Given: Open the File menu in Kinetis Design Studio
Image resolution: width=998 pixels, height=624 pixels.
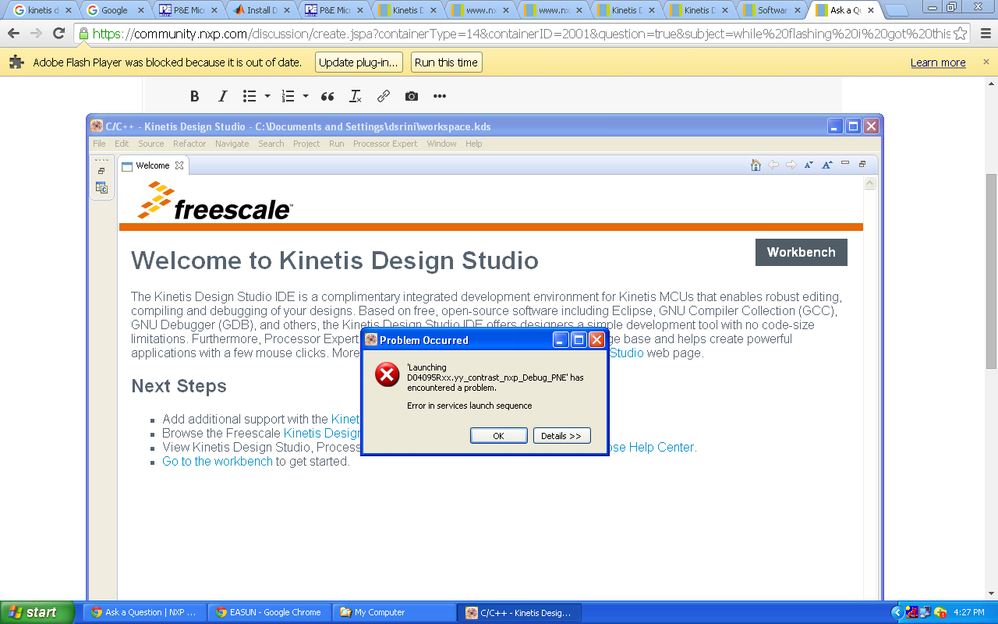Looking at the screenshot, I should [x=99, y=144].
